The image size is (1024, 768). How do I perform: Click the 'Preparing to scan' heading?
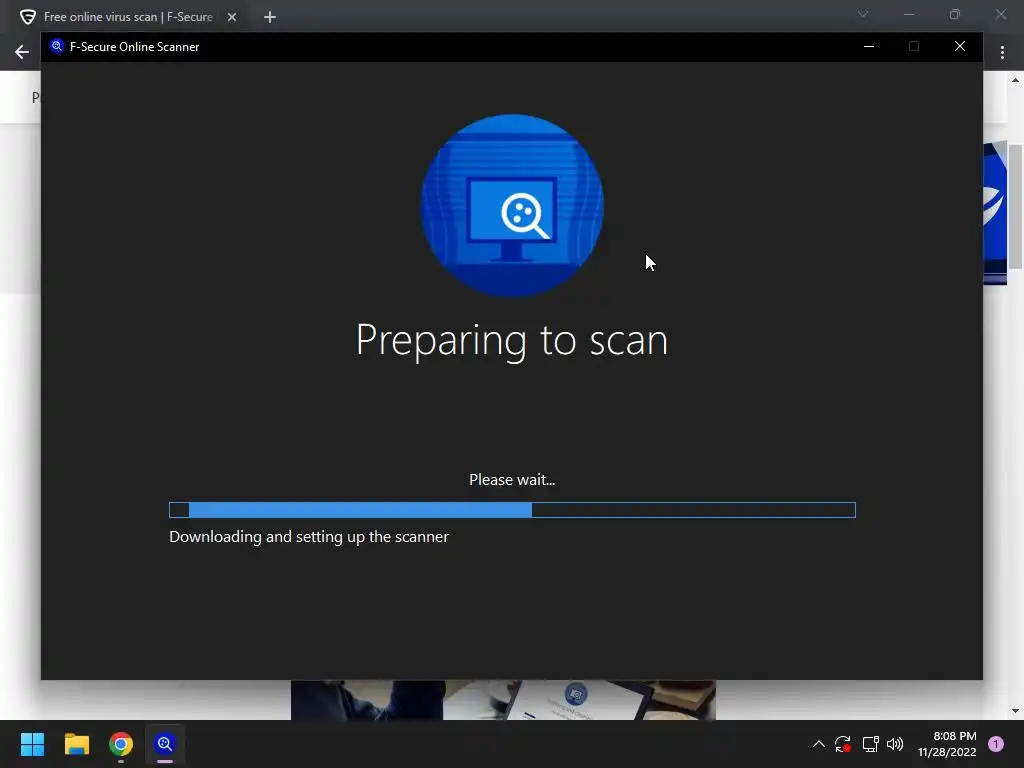click(x=512, y=340)
